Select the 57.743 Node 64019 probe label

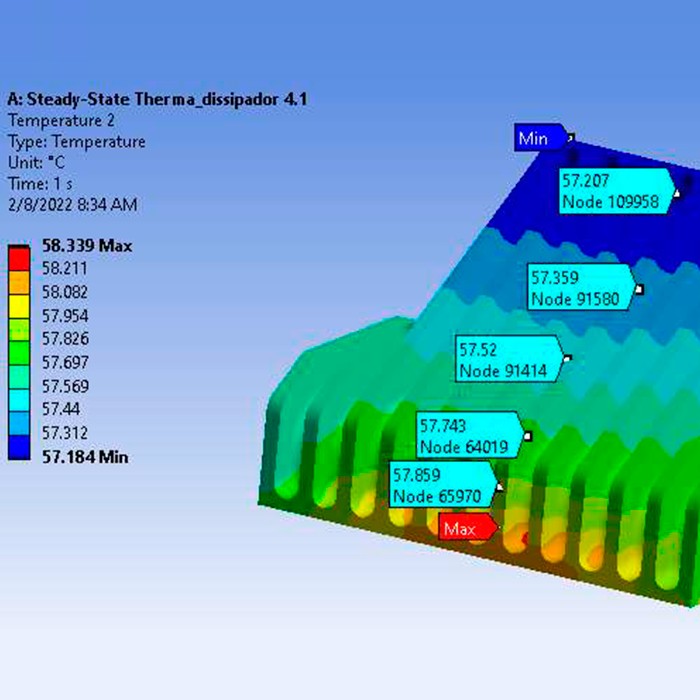coord(468,435)
